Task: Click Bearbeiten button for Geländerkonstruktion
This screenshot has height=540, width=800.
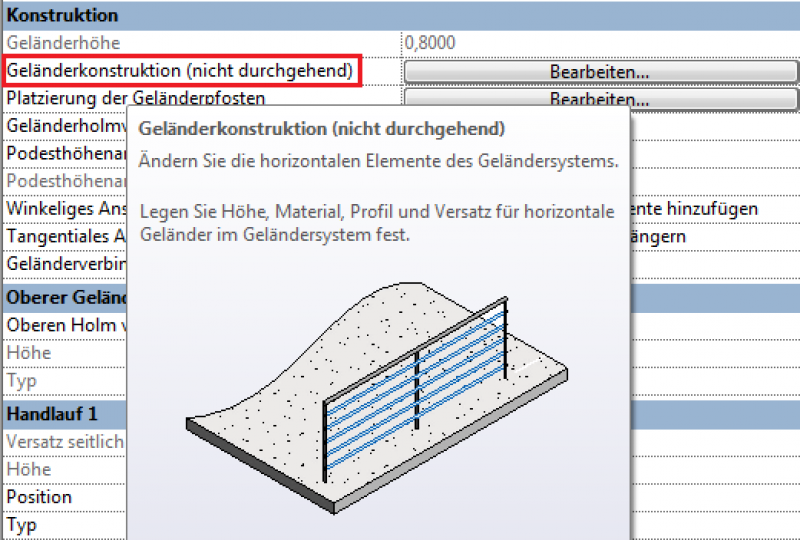Action: click(600, 72)
